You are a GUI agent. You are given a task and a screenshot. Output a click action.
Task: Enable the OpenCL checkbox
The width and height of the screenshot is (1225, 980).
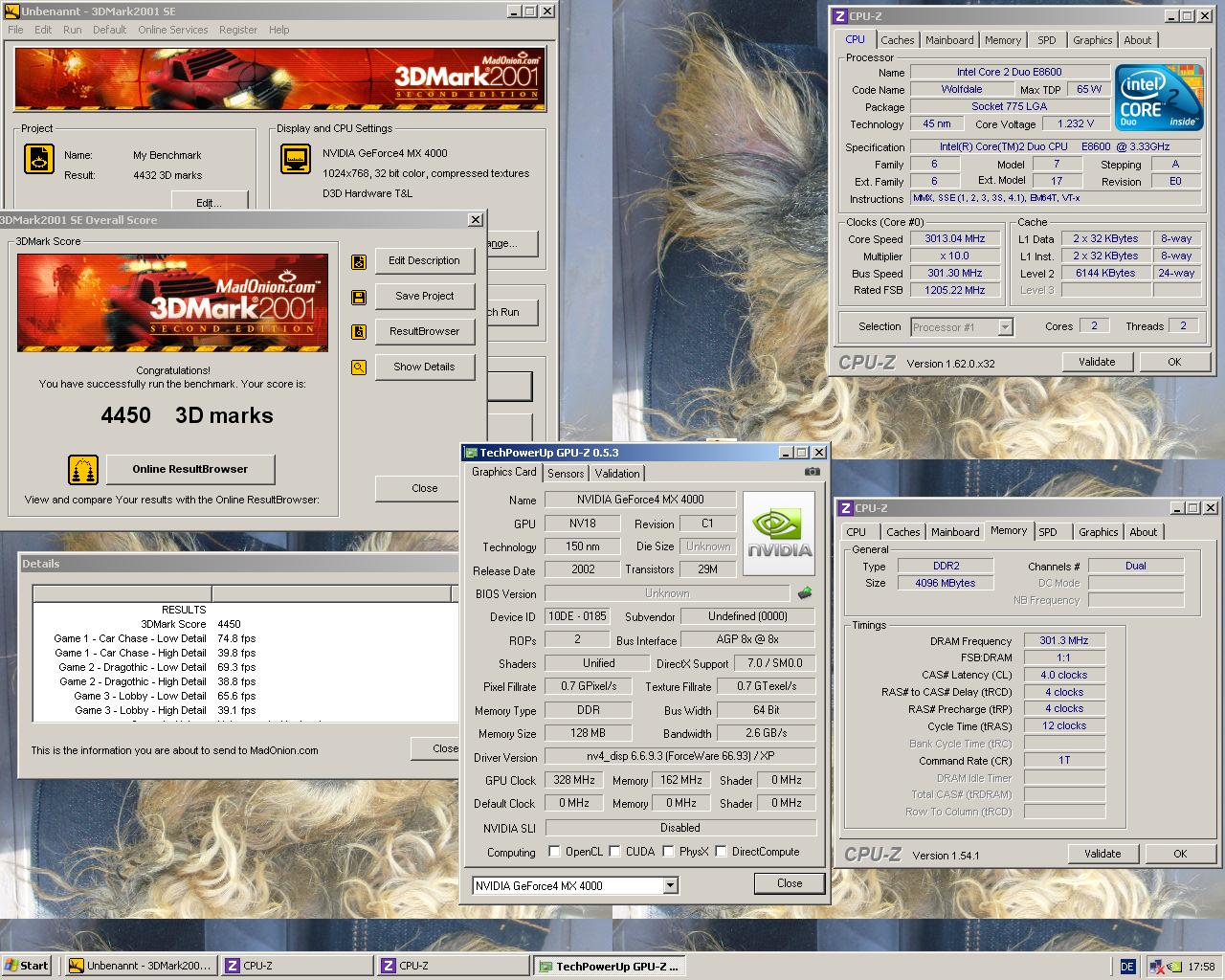pos(554,851)
